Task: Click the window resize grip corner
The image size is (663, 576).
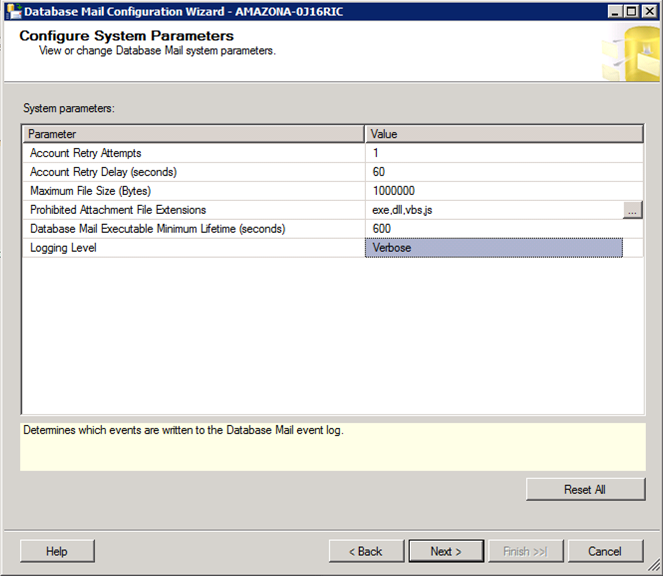Action: coord(654,565)
